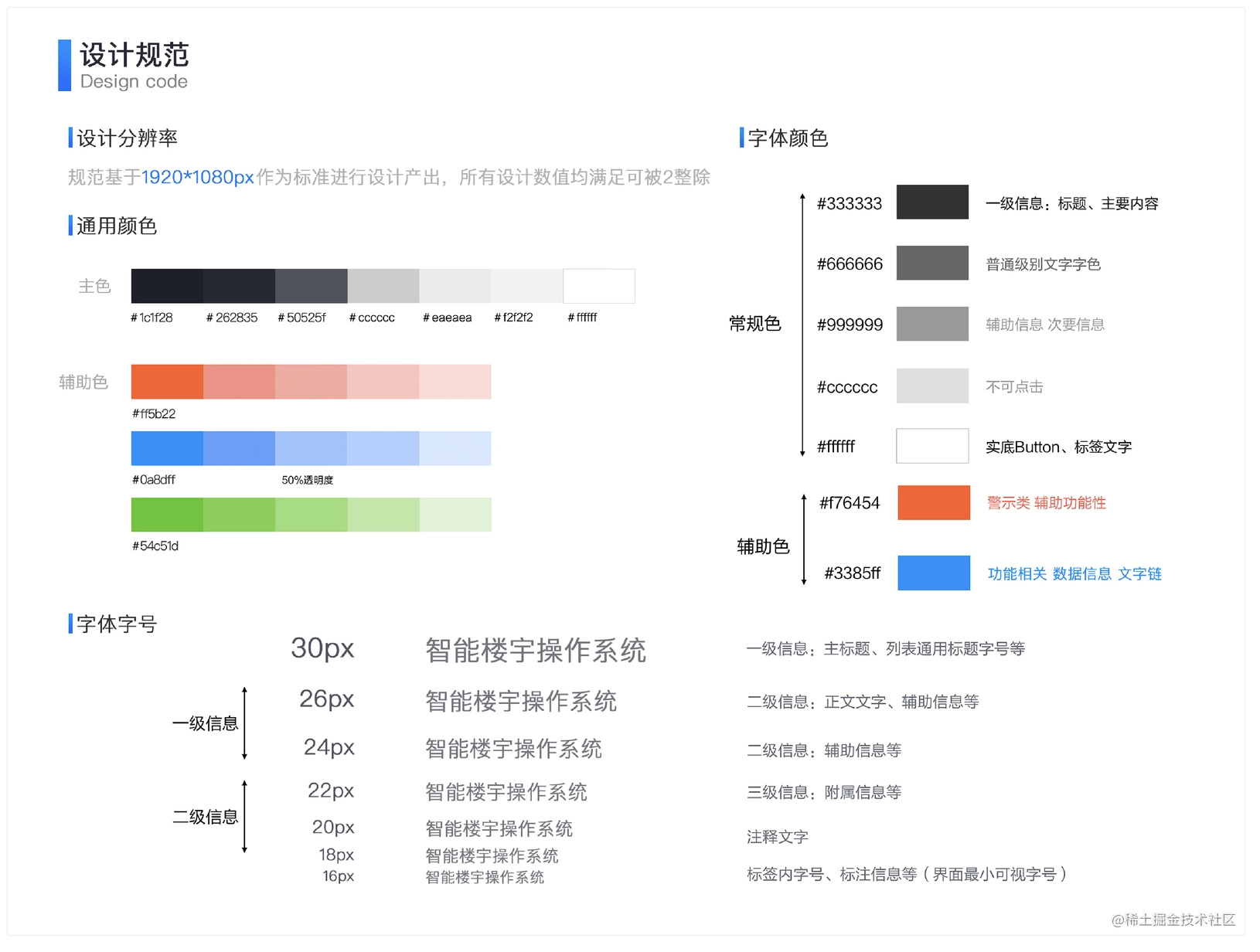The height and width of the screenshot is (952, 1260).
Task: Pick the #50525f gray-blue swatch
Action: [x=312, y=286]
